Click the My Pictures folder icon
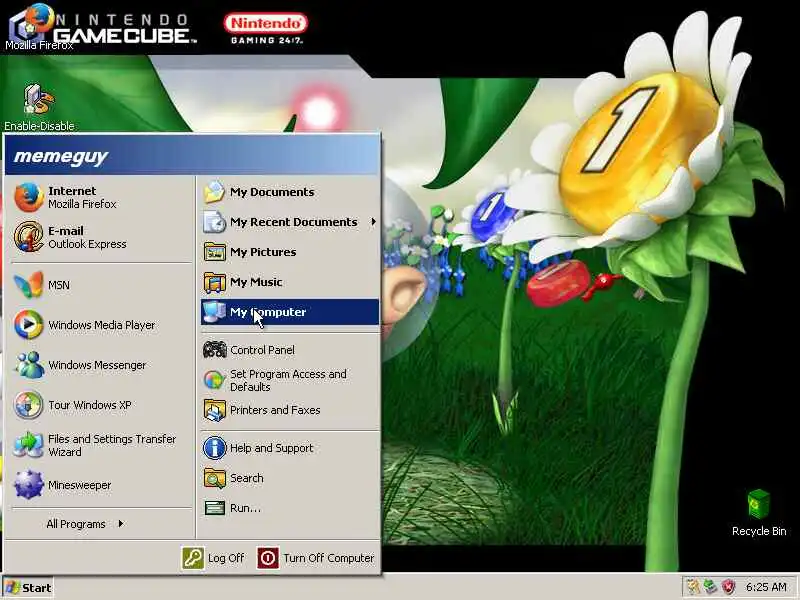The height and width of the screenshot is (600, 800). pos(214,252)
